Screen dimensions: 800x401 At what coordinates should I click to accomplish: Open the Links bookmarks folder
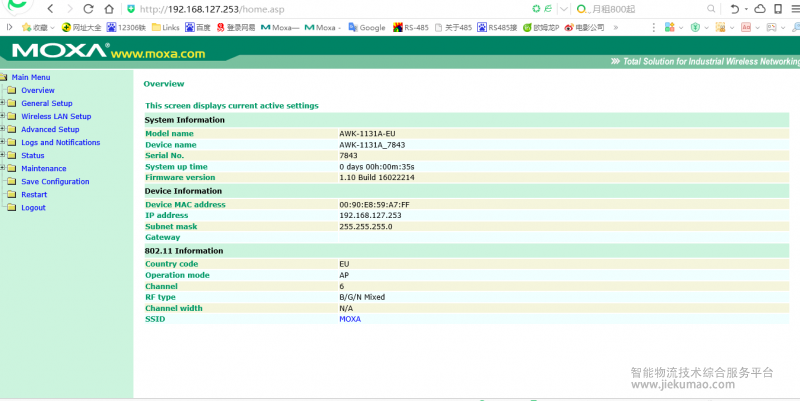tap(165, 28)
